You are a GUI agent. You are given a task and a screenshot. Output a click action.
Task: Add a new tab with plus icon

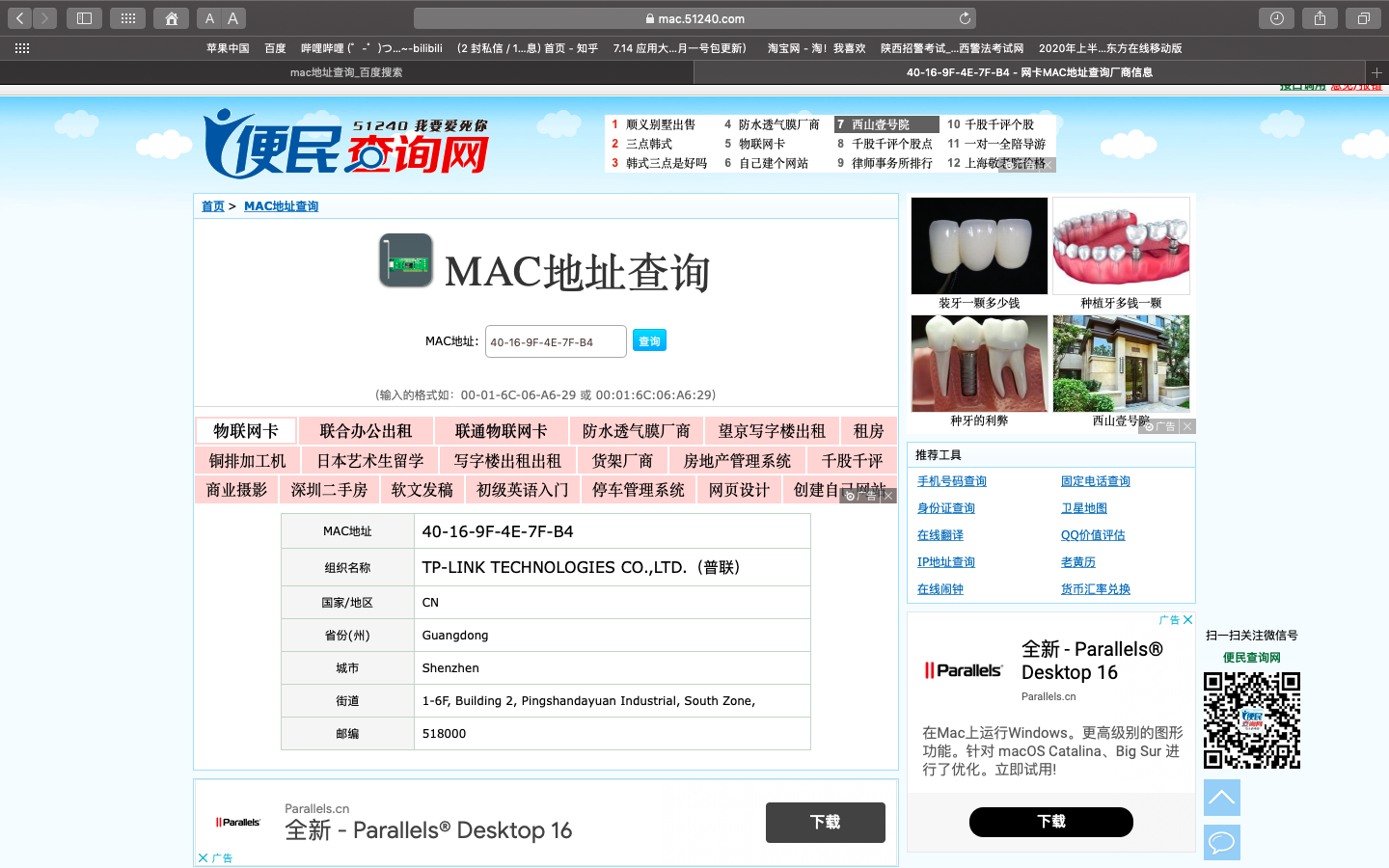[x=1376, y=72]
